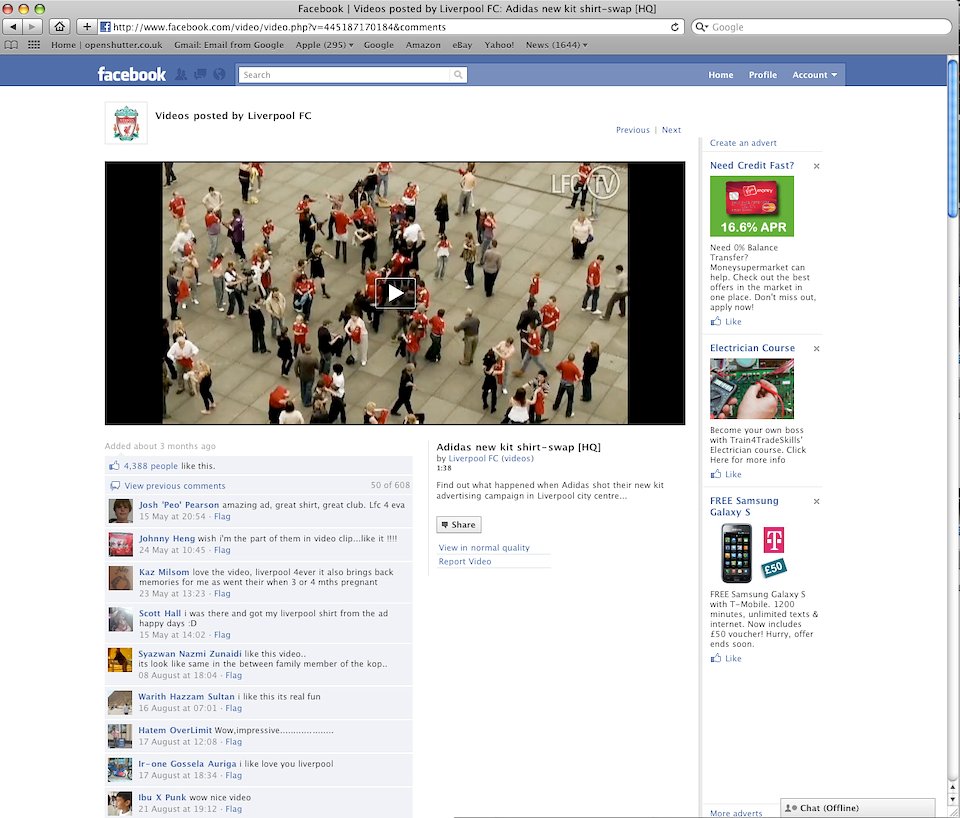Image resolution: width=960 pixels, height=818 pixels.
Task: Open the Apple (295) bookmarks dropdown
Action: (324, 45)
